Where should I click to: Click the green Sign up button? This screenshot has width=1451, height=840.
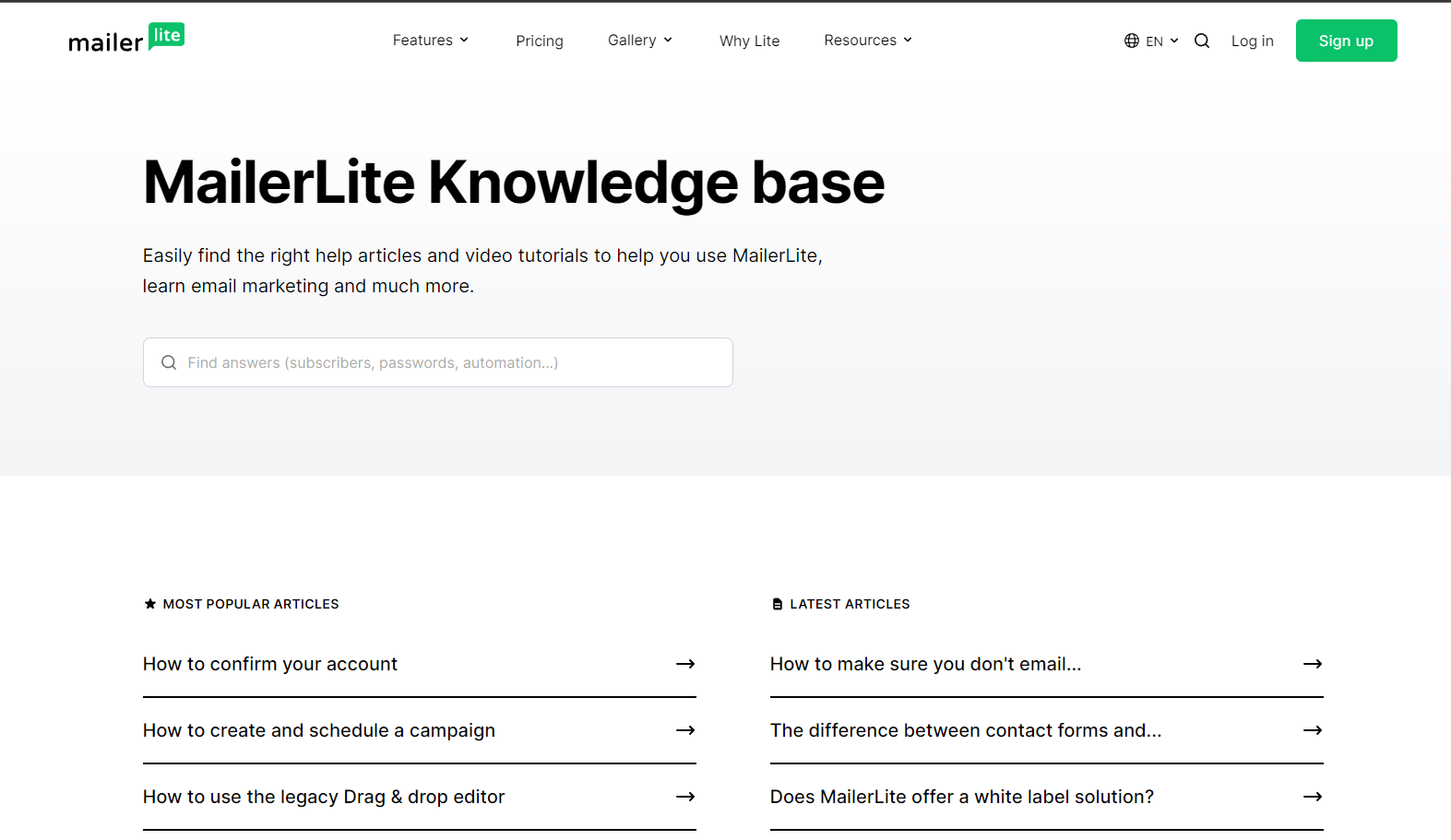click(x=1346, y=41)
